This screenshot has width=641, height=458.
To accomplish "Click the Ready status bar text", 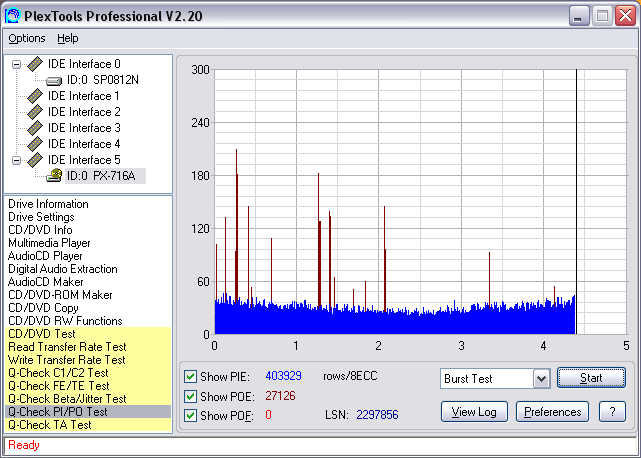I will click(x=24, y=445).
